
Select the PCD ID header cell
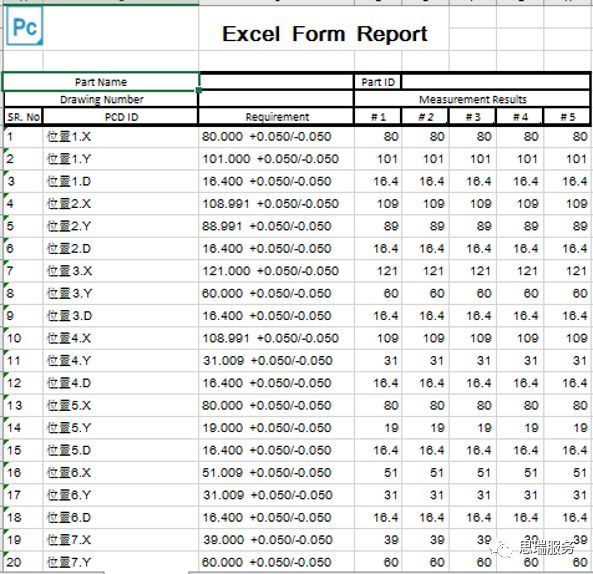tap(120, 116)
